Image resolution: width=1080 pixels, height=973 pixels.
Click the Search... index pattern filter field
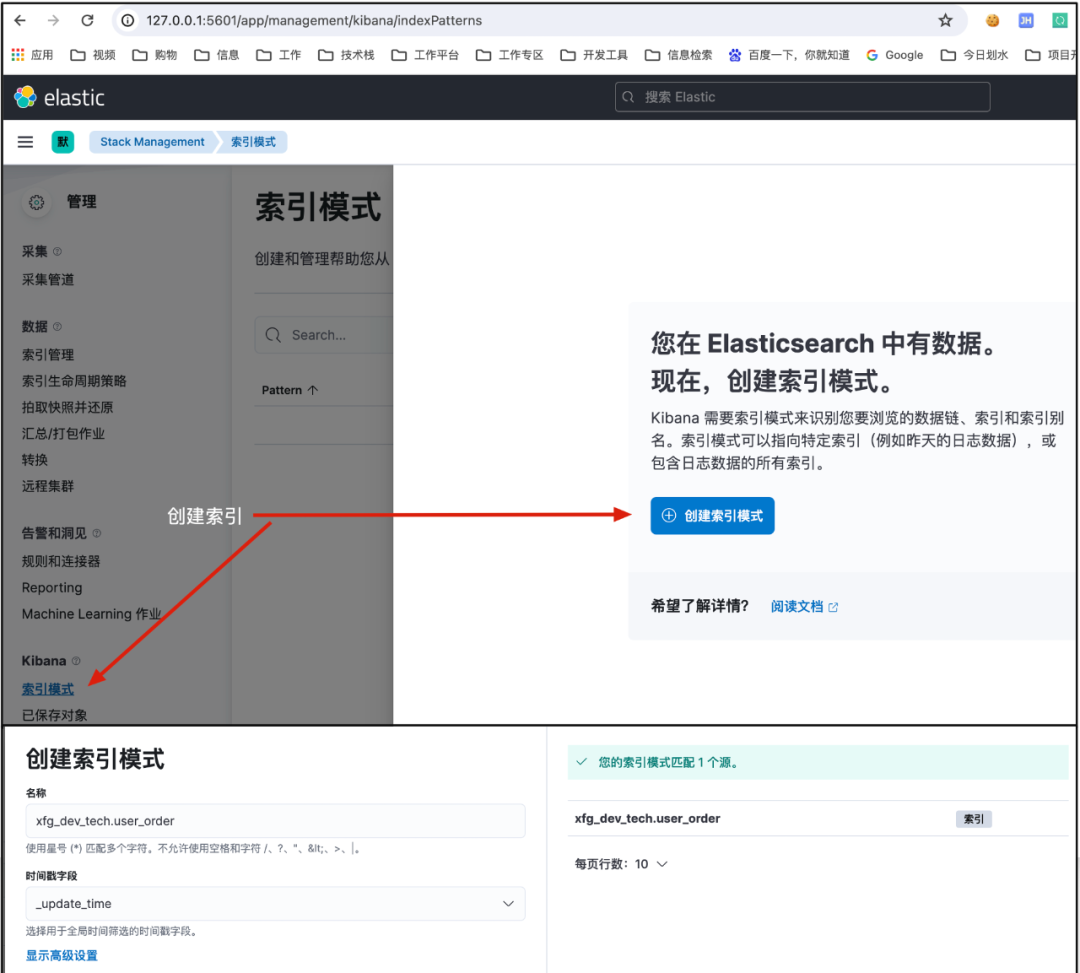[x=324, y=335]
